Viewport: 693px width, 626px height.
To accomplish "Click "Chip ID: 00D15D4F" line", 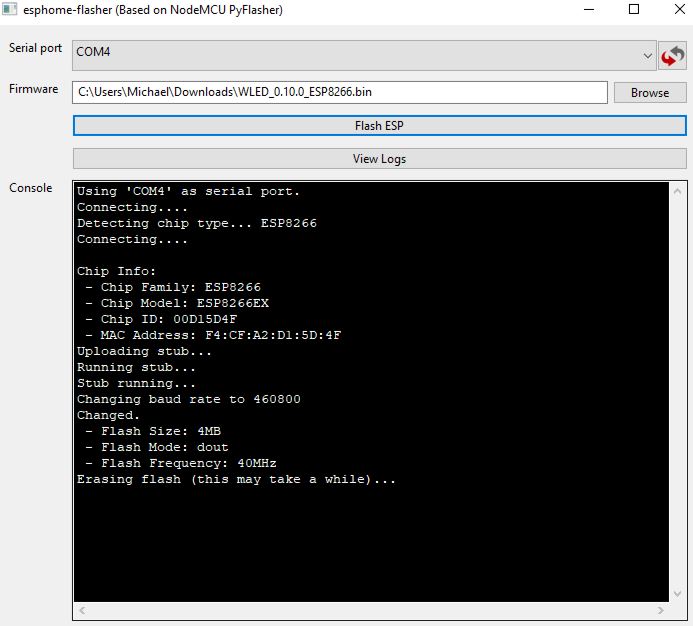I will point(161,319).
